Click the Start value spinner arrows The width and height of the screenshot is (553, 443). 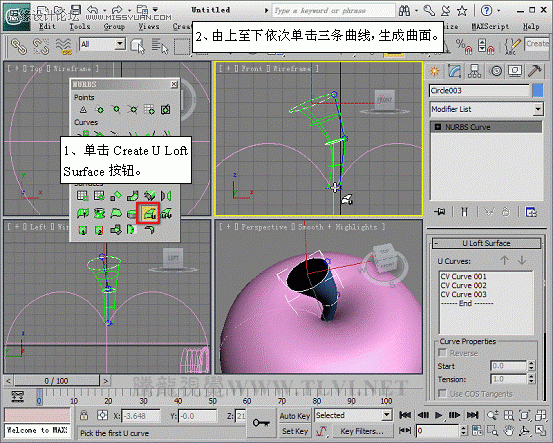coord(531,366)
